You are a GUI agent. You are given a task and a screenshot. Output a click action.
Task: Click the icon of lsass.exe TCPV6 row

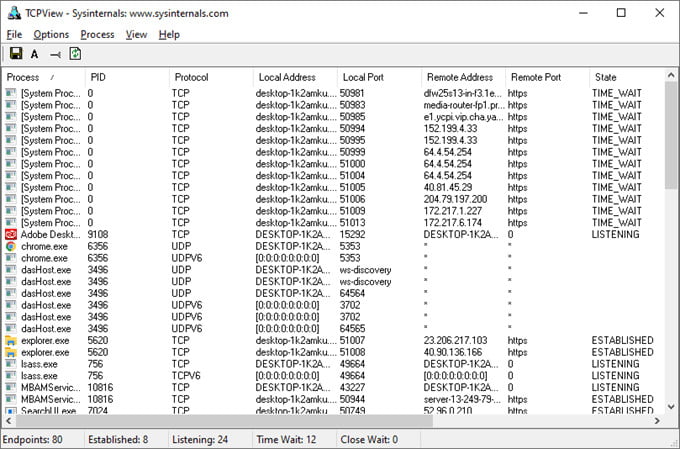click(11, 376)
